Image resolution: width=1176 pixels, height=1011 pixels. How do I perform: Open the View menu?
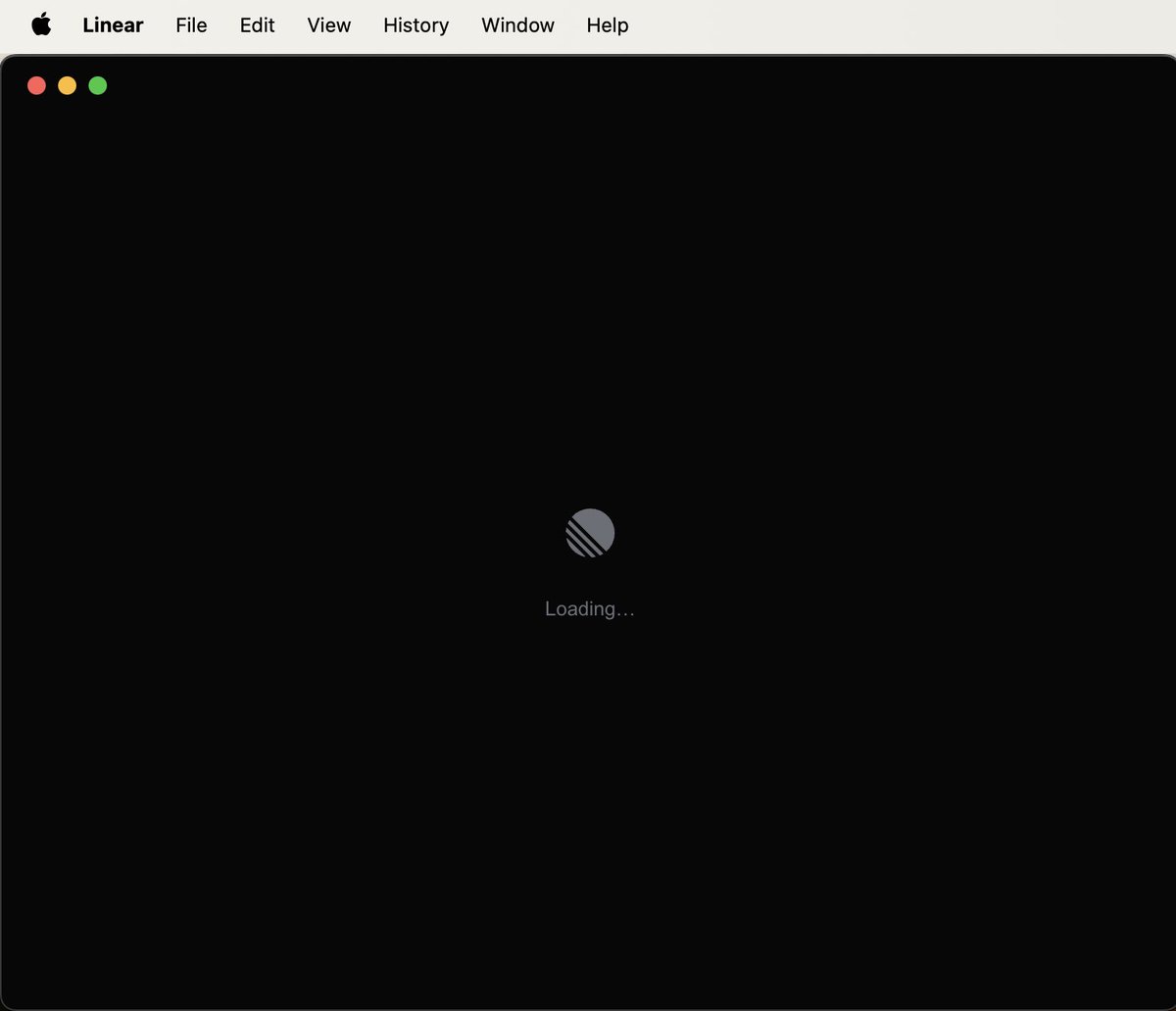[328, 25]
